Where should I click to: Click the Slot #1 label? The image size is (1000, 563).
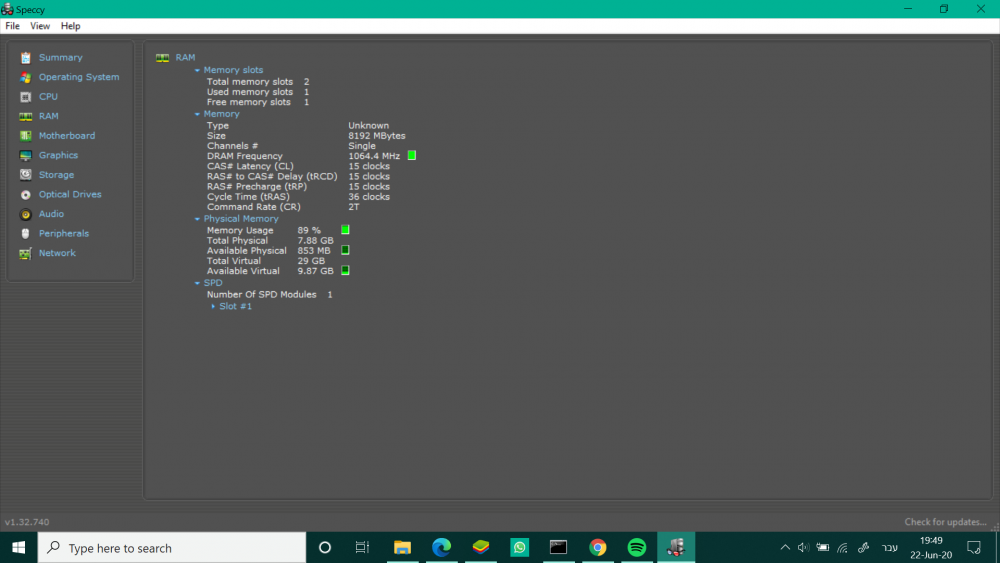click(x=235, y=307)
